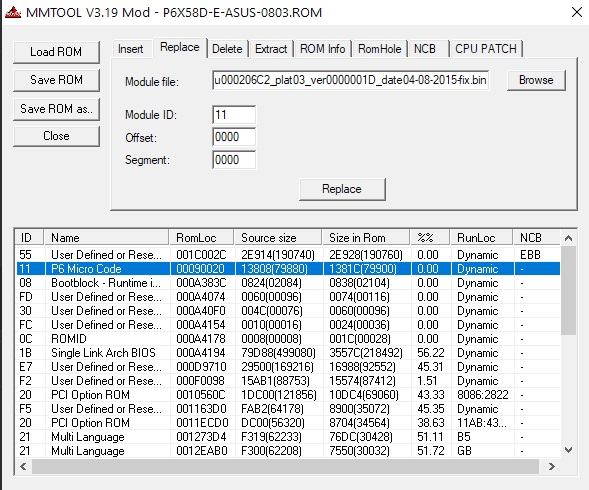Switch to the Insert tab
589x490 pixels.
(131, 49)
